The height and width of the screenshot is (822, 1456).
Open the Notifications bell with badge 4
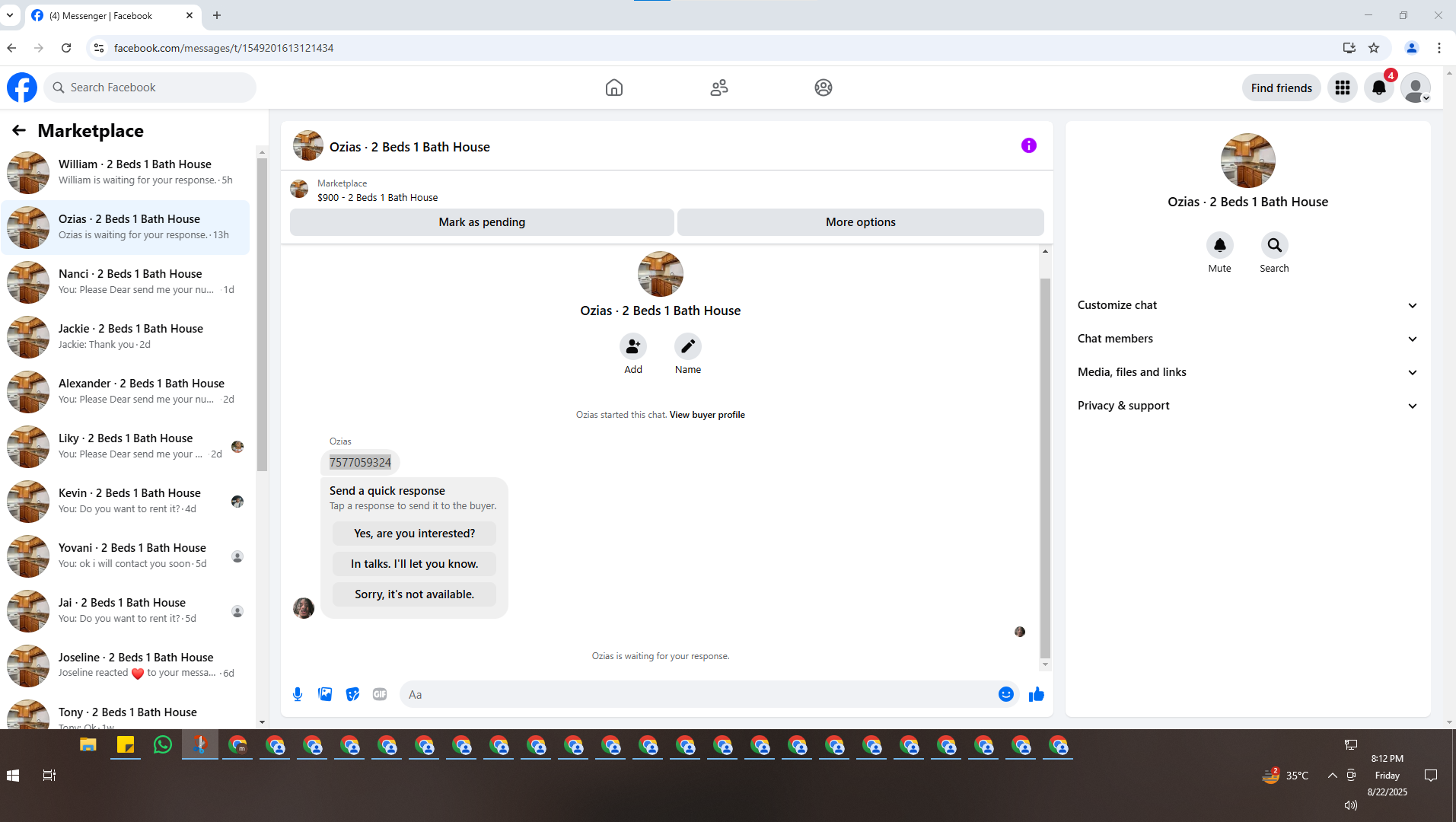[1378, 88]
